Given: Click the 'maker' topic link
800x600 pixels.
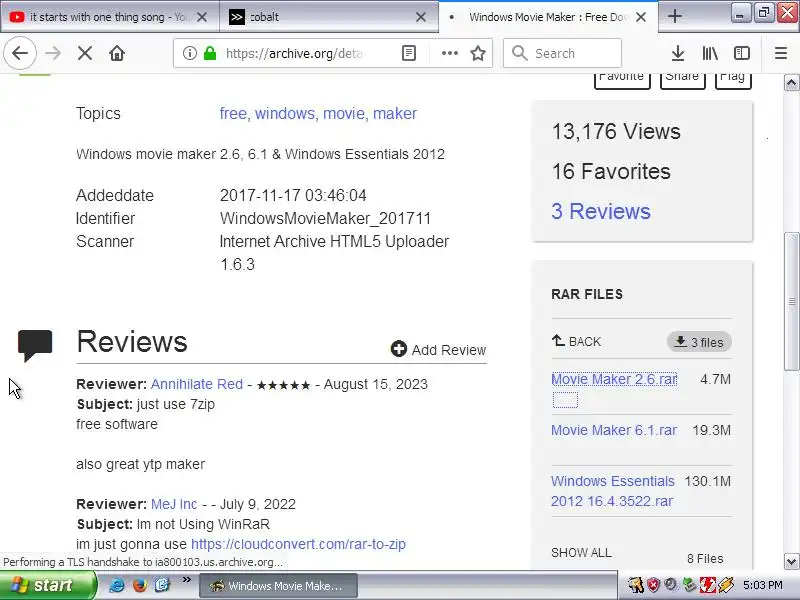Looking at the screenshot, I should [395, 113].
